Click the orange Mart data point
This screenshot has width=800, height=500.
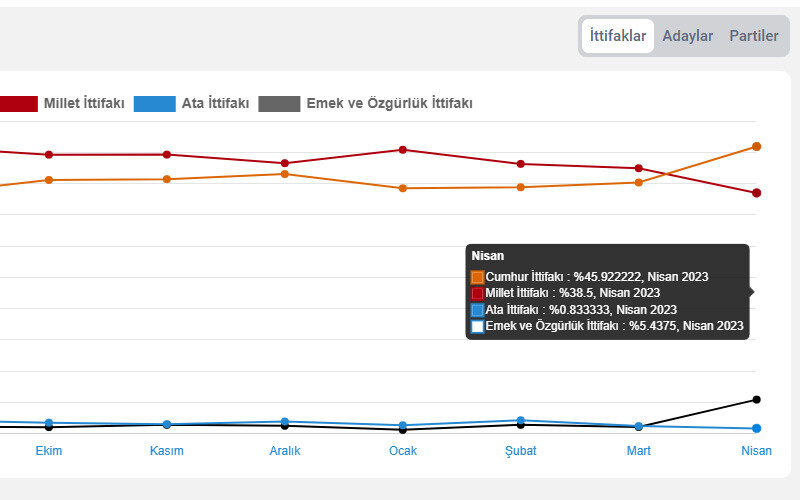638,182
